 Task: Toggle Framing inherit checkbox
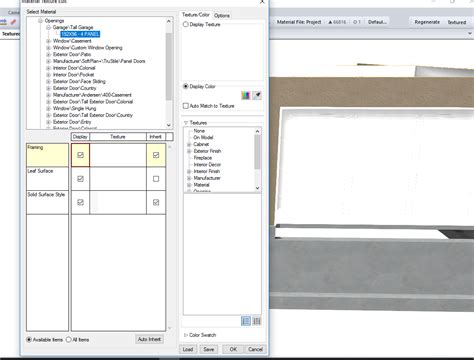pyautogui.click(x=156, y=155)
